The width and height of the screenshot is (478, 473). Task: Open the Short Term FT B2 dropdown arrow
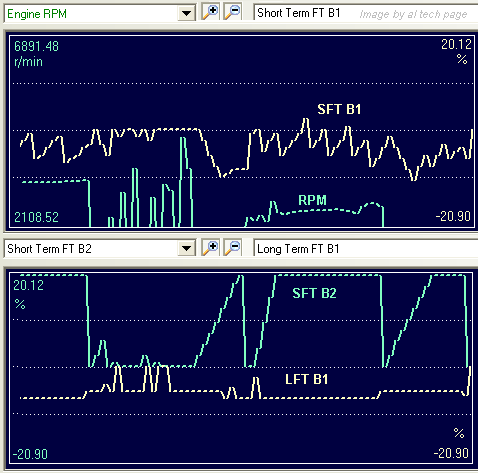coord(186,249)
